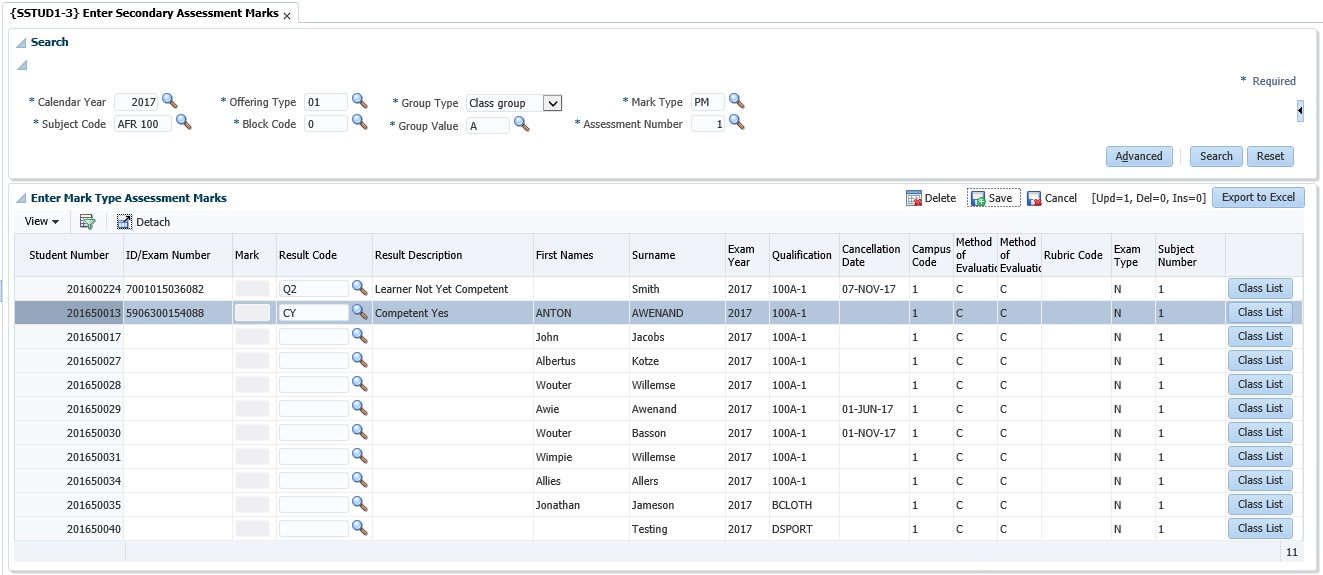Open the View menu

coord(41,222)
